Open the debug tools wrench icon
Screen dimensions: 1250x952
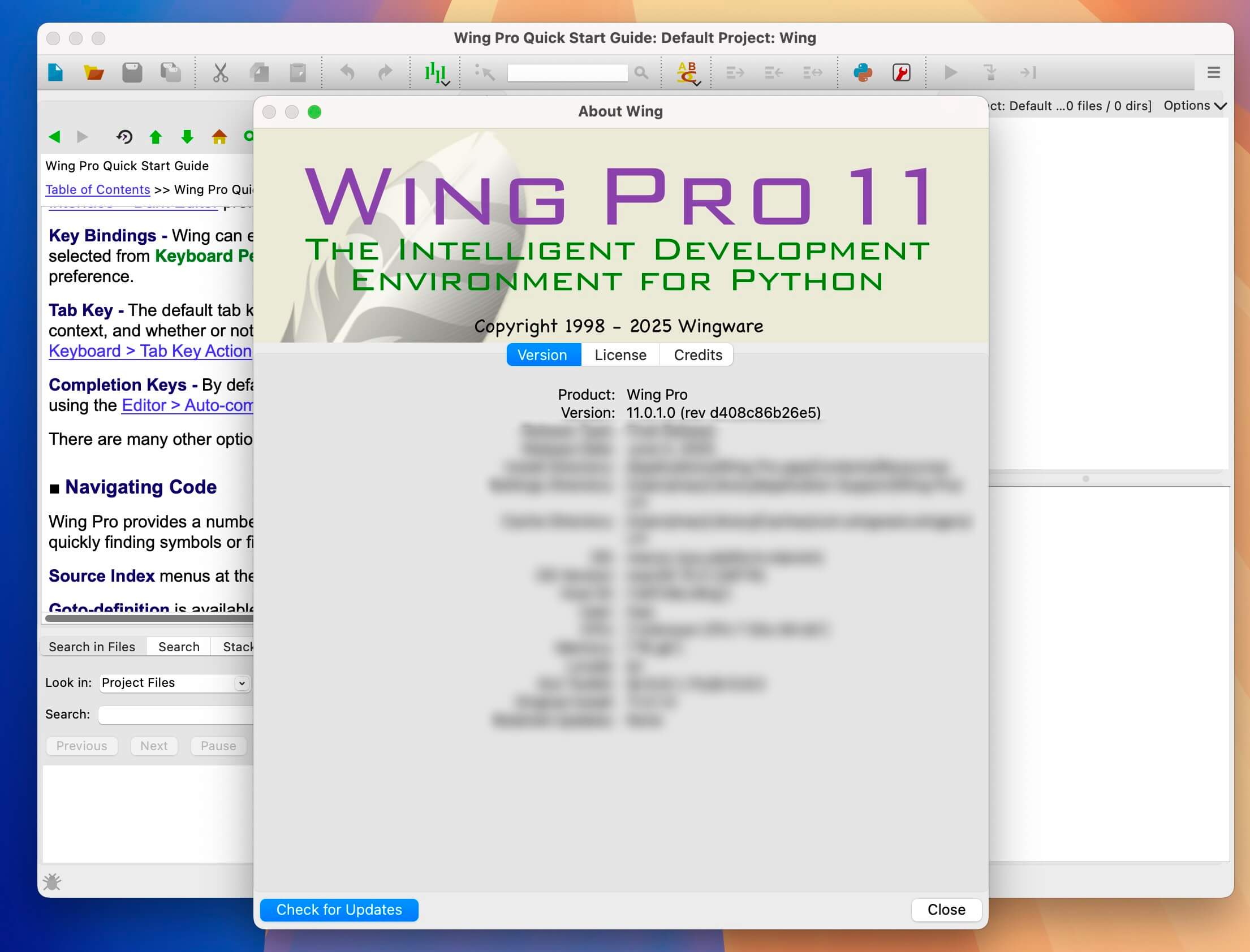(902, 72)
